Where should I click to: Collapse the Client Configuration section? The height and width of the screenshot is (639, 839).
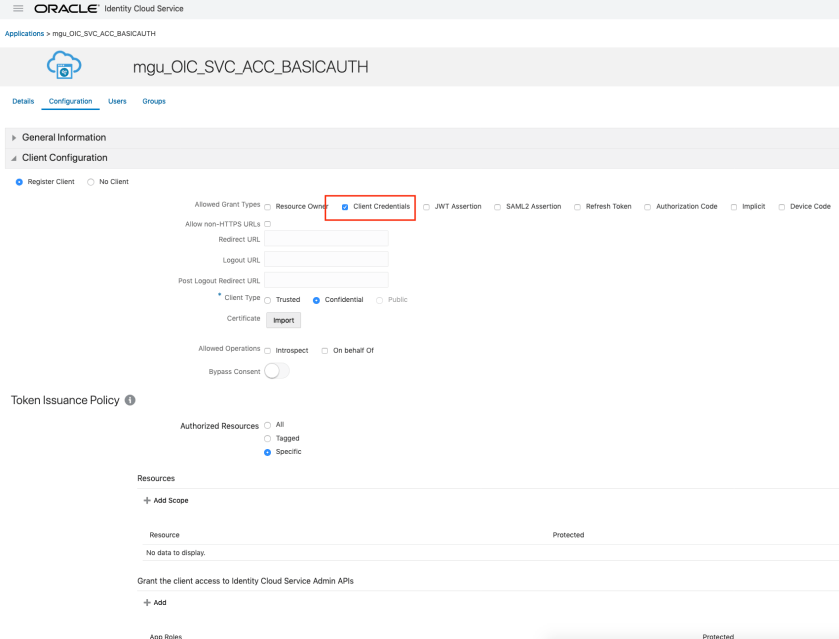click(x=14, y=158)
